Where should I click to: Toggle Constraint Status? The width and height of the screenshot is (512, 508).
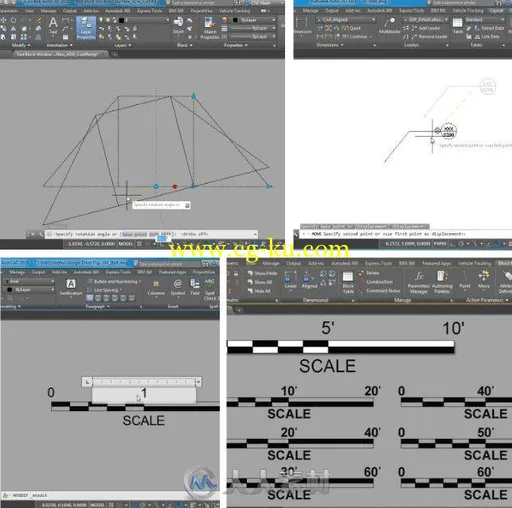tap(380, 291)
